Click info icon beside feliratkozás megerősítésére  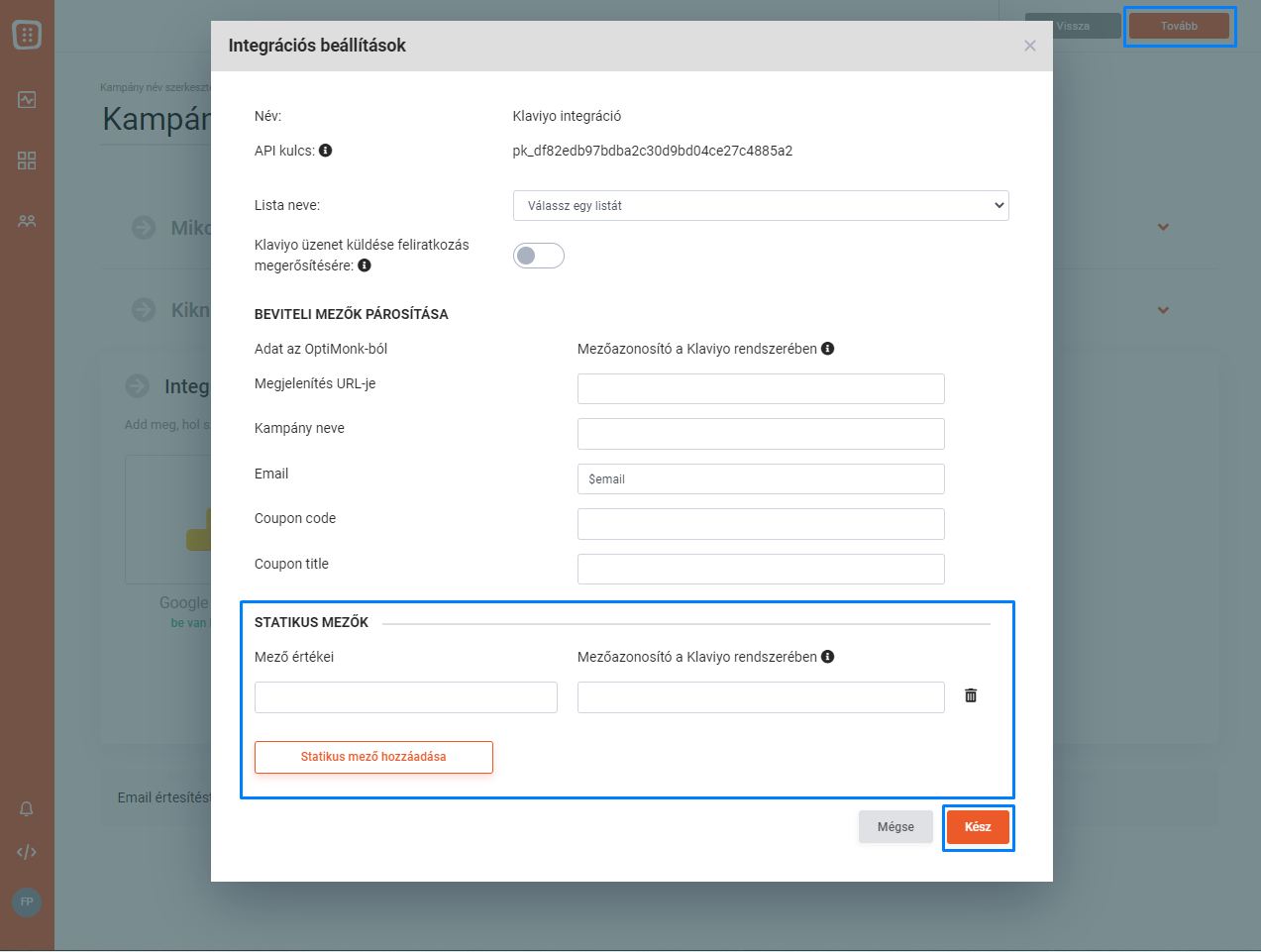365,265
